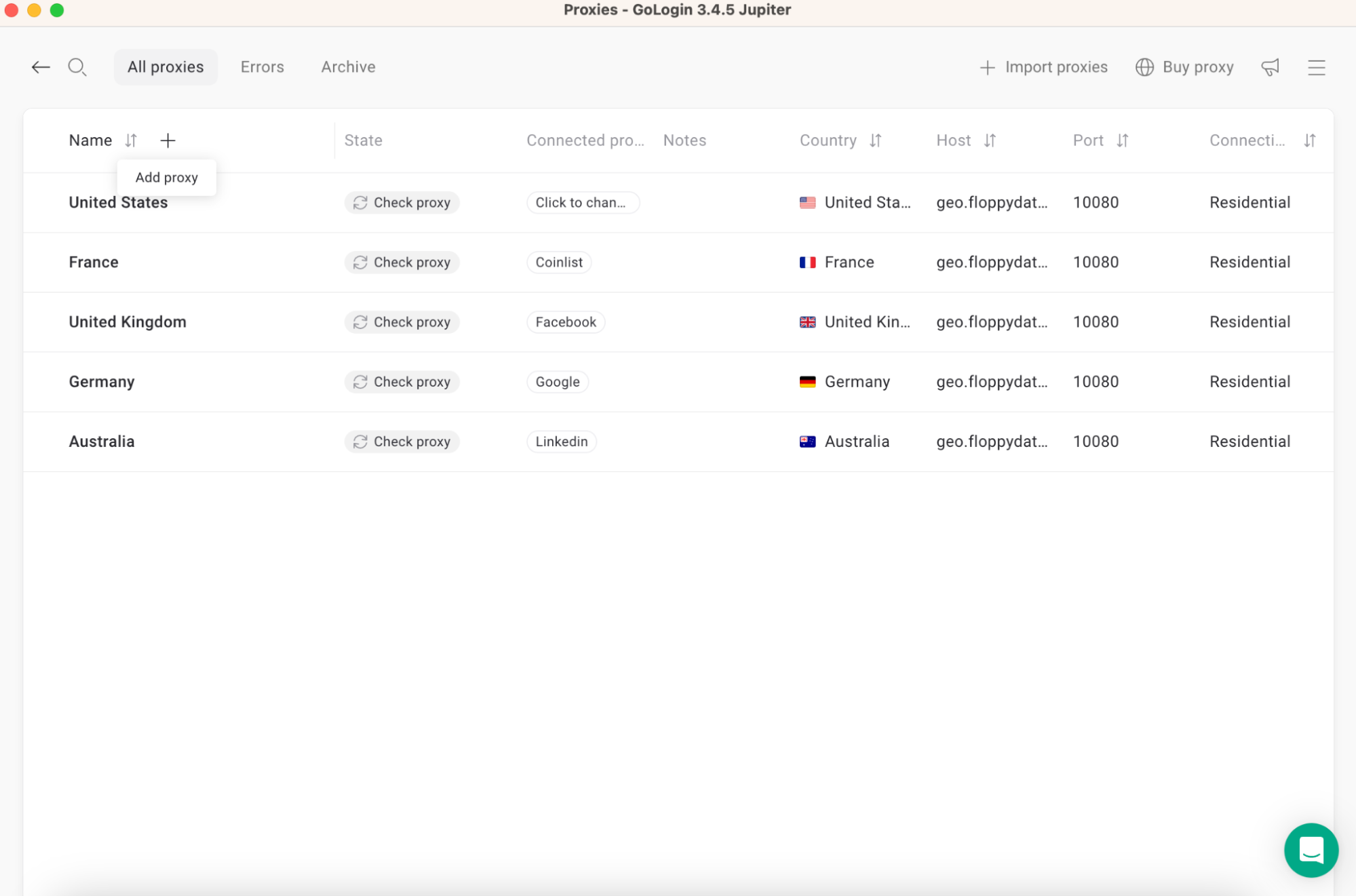Click the Connected profiles column header
This screenshot has width=1356, height=896.
click(x=585, y=140)
